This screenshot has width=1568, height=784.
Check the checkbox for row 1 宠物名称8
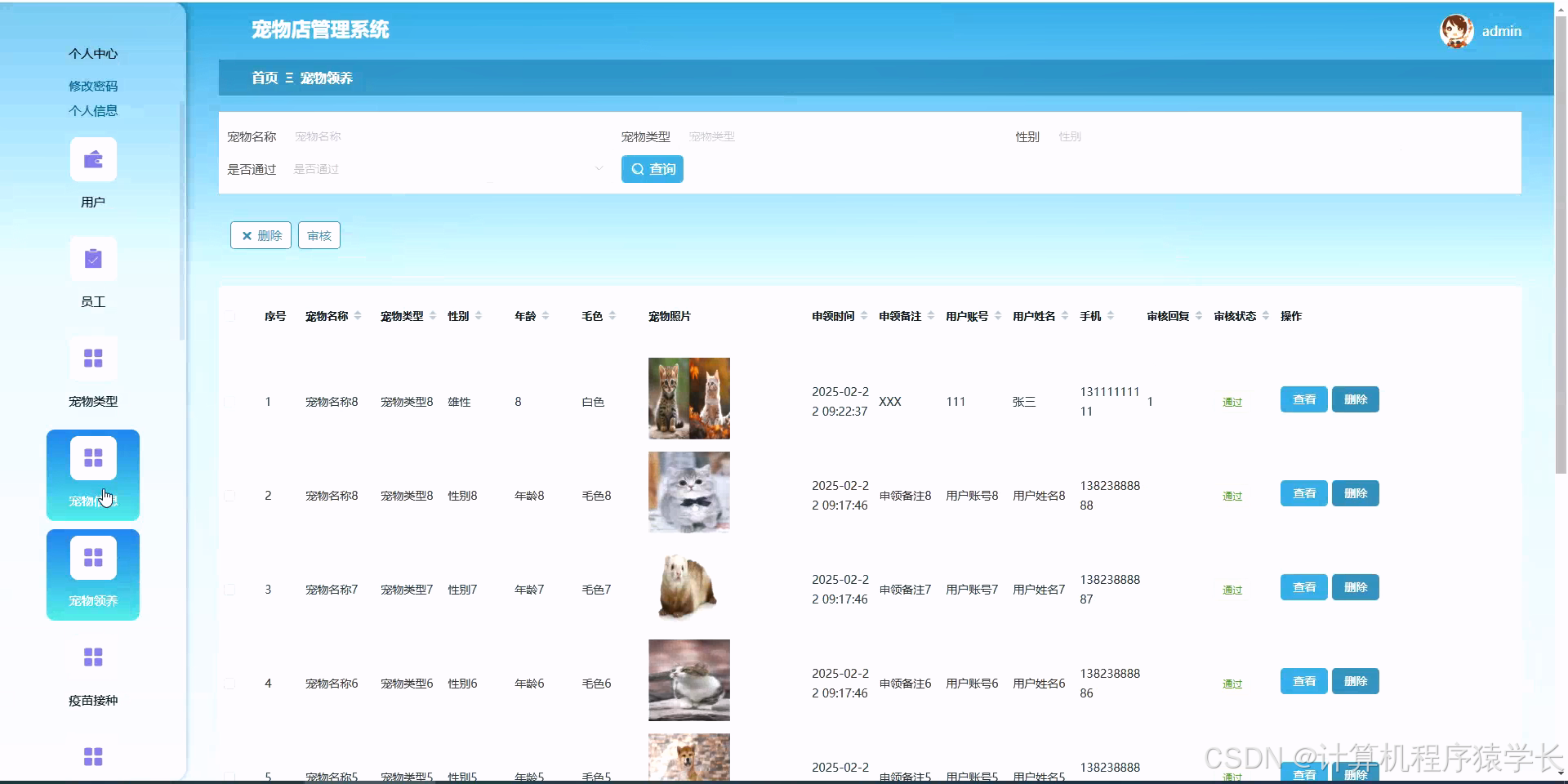(229, 402)
